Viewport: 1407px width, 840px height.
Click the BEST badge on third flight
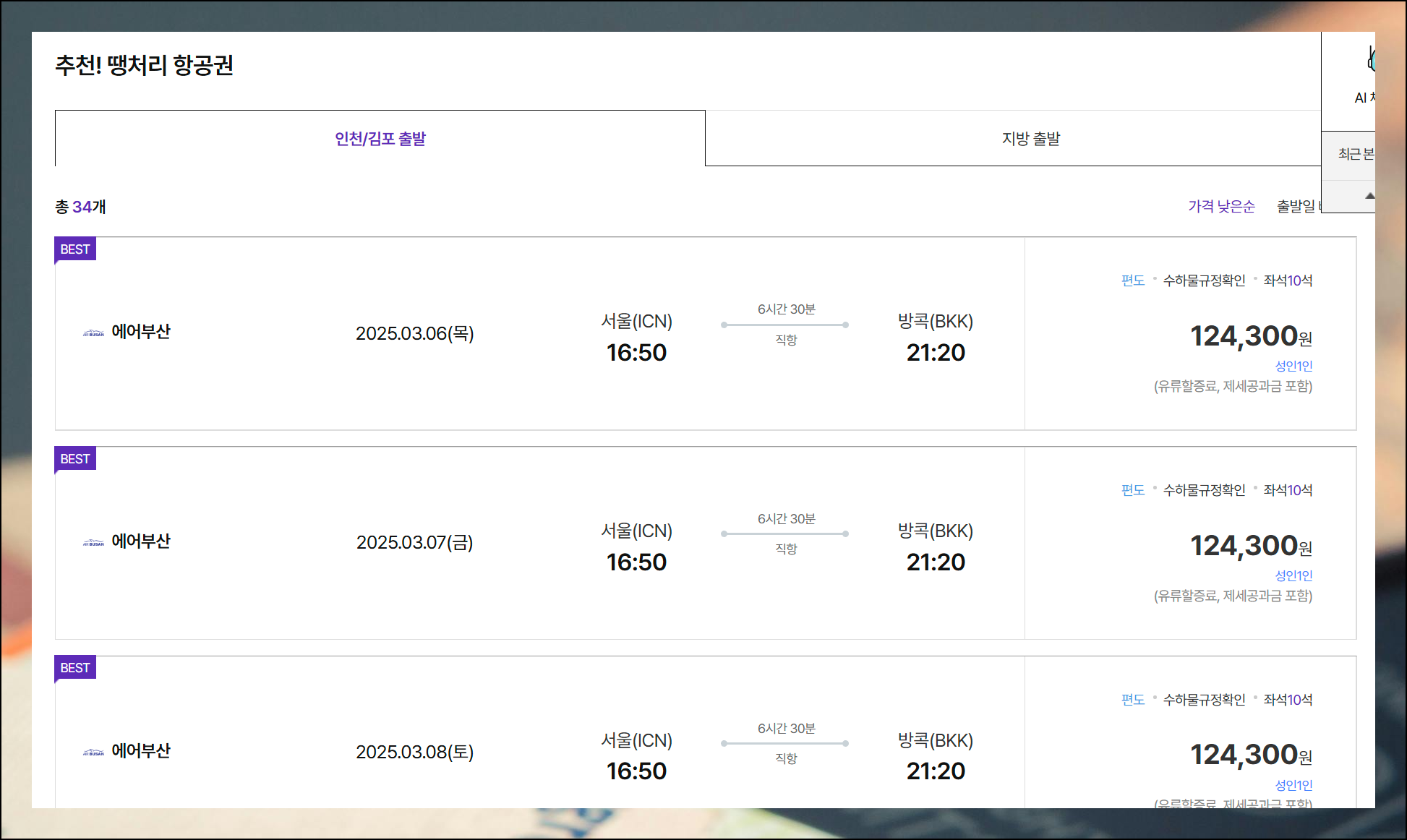pos(75,668)
